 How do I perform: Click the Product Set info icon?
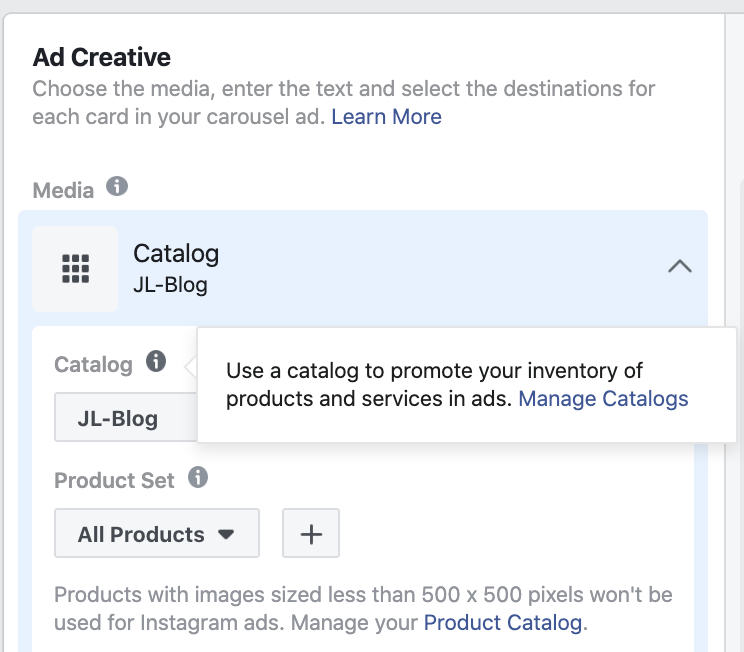coord(198,477)
